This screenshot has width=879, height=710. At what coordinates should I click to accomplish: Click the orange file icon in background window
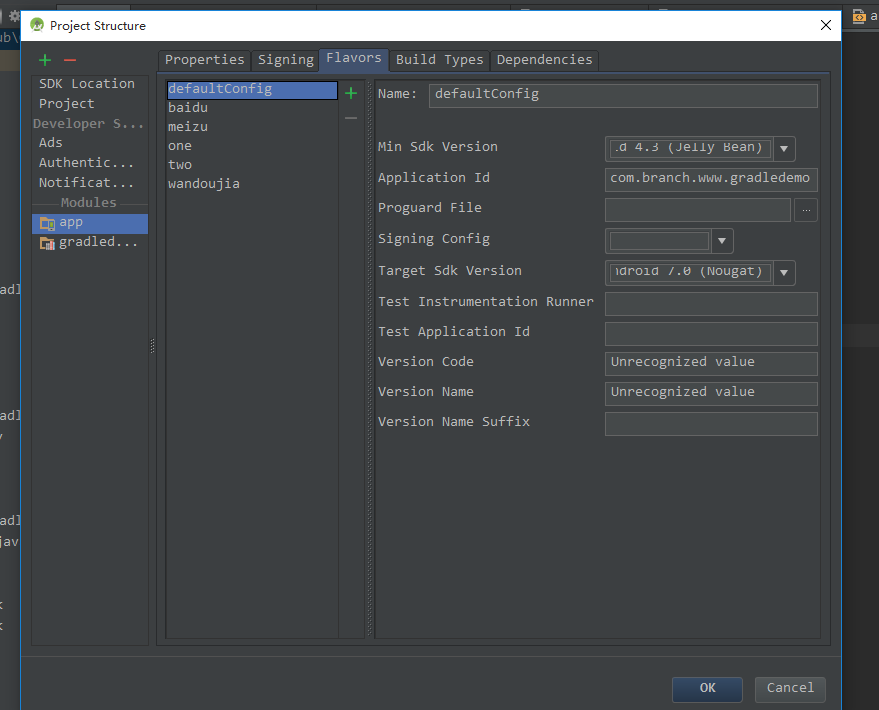859,17
